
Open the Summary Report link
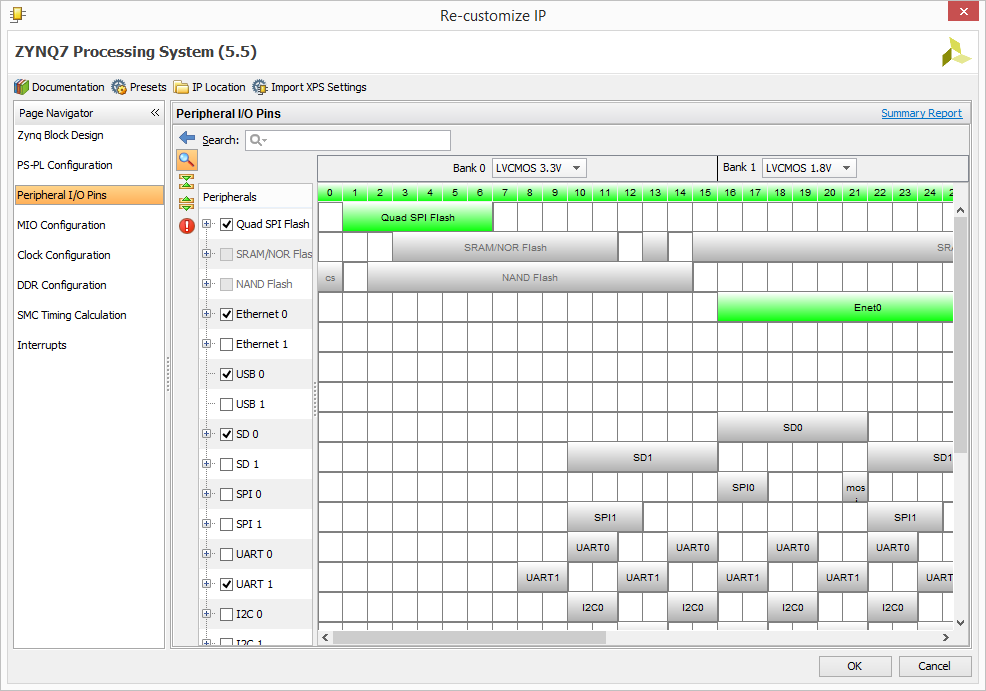click(x=921, y=113)
